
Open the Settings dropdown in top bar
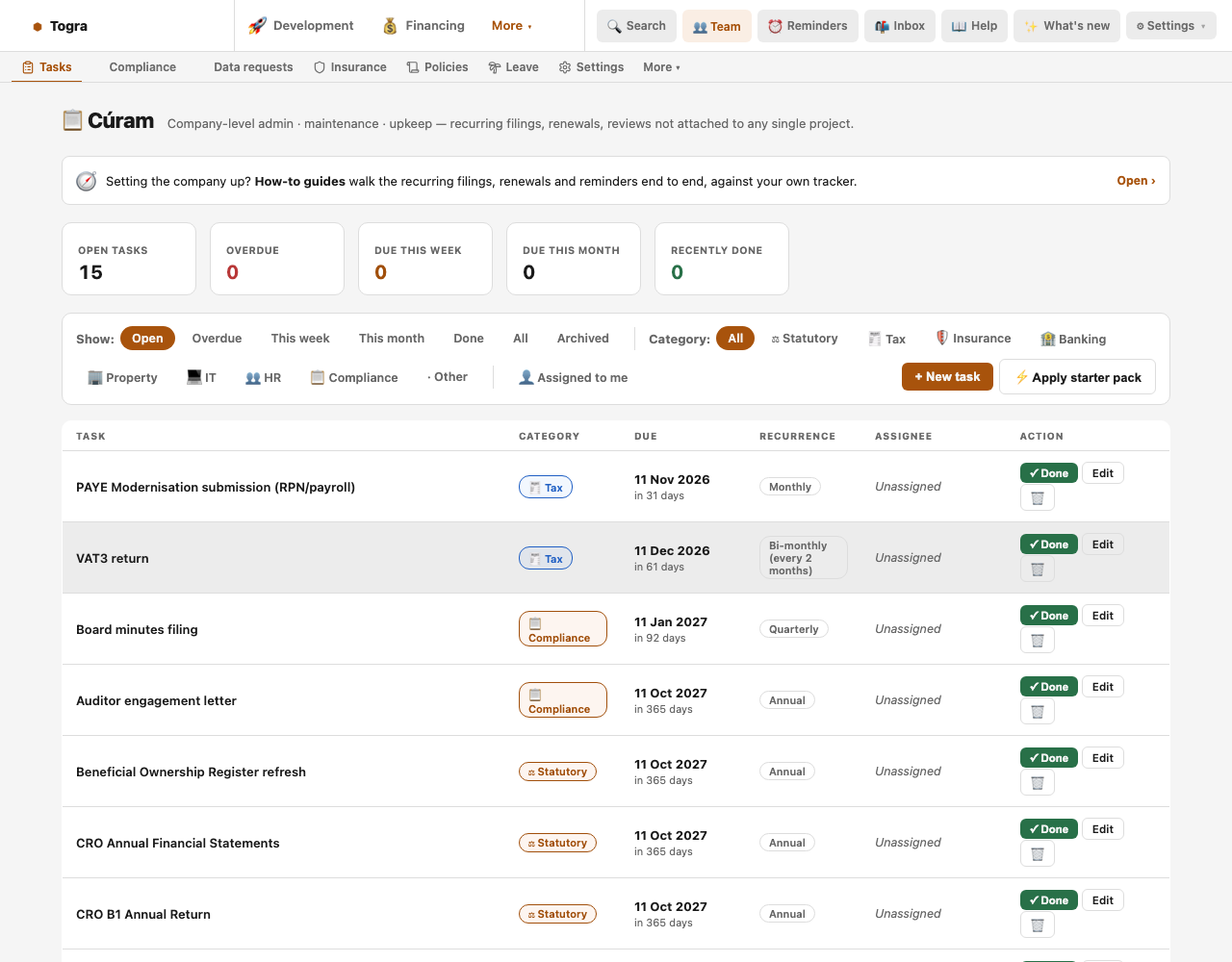tap(1170, 26)
